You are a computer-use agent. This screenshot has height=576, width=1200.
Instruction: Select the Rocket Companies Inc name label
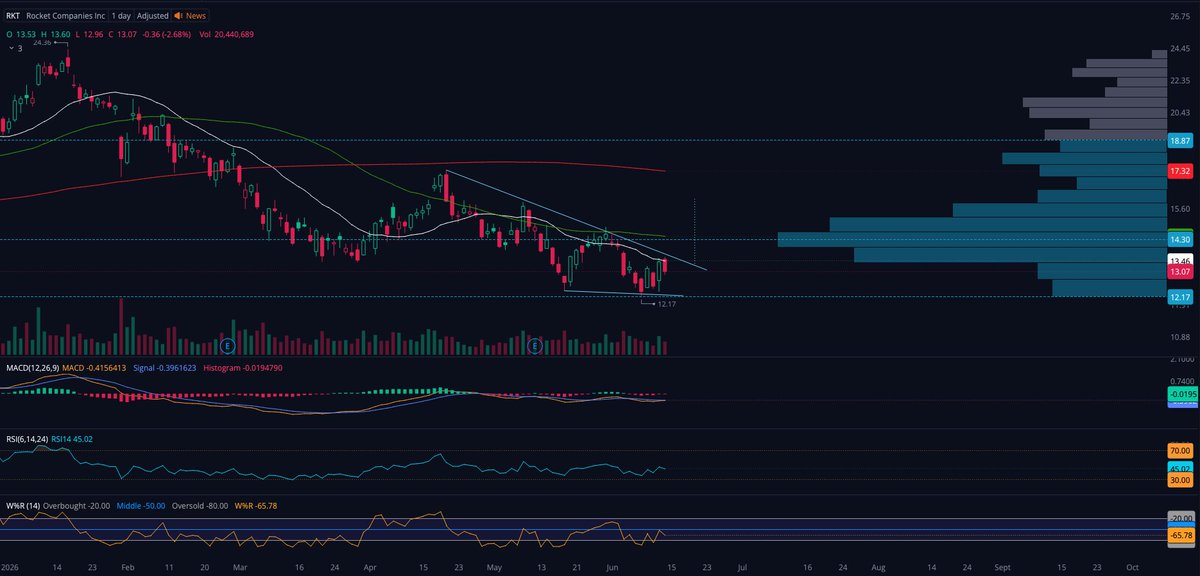pyautogui.click(x=65, y=17)
